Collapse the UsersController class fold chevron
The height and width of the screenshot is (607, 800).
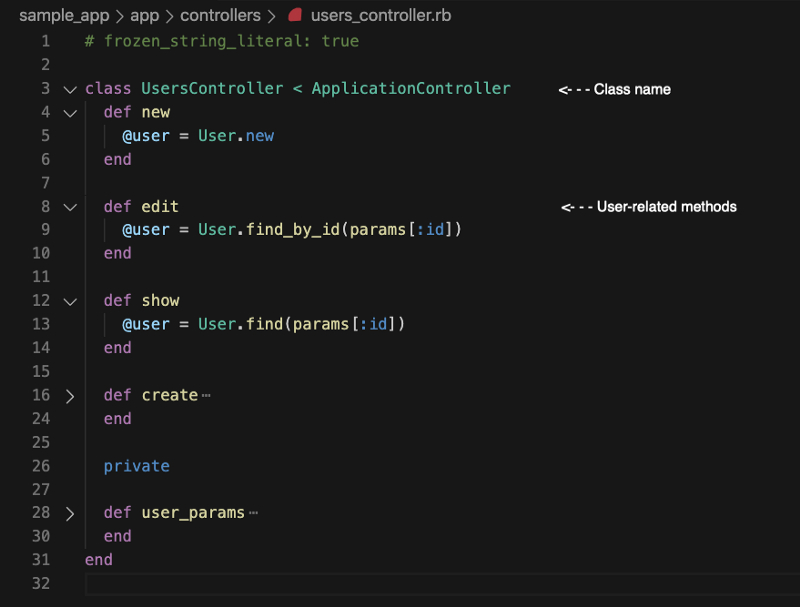tap(69, 89)
